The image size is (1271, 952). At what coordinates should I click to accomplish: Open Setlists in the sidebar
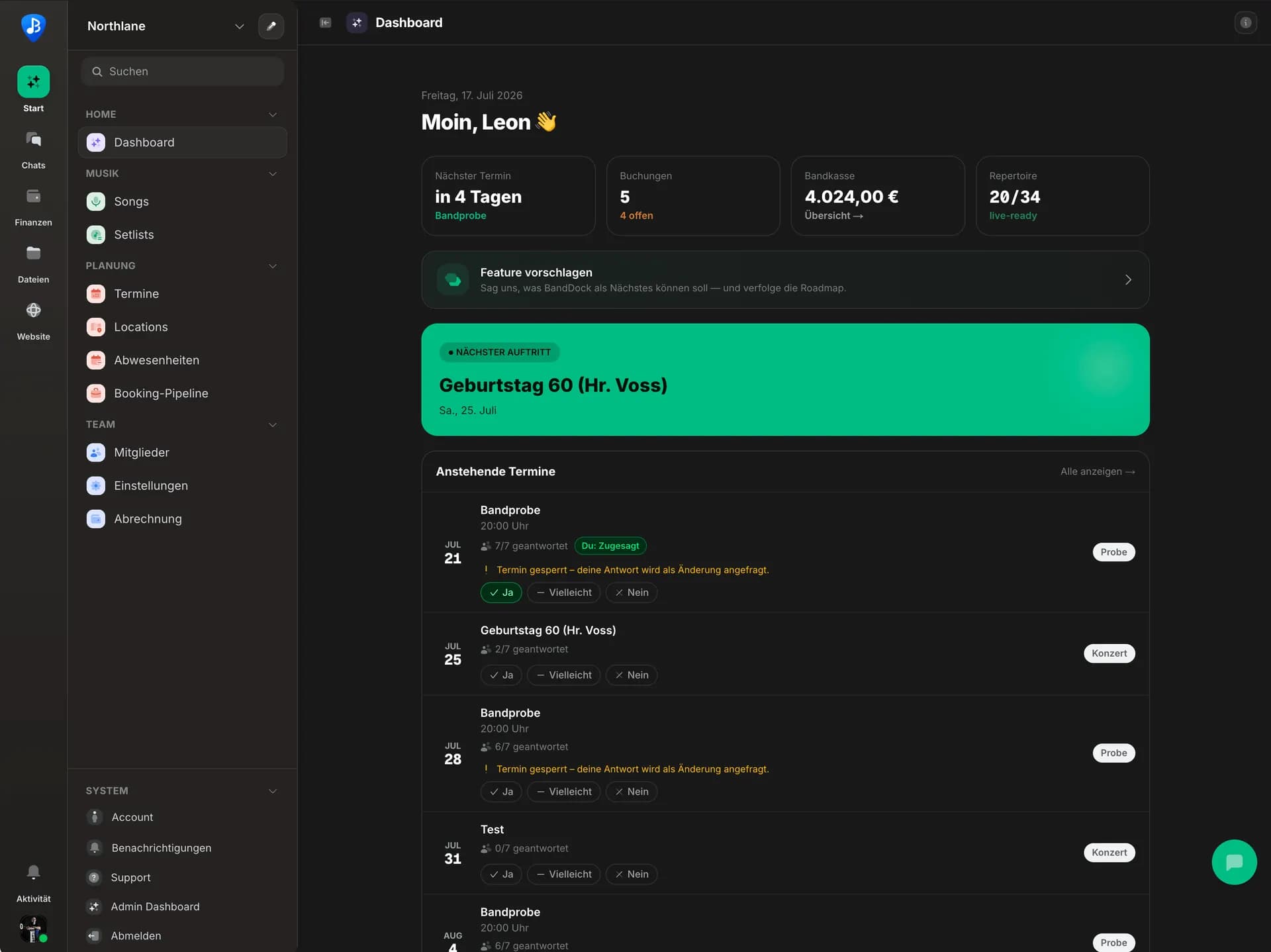tap(183, 234)
